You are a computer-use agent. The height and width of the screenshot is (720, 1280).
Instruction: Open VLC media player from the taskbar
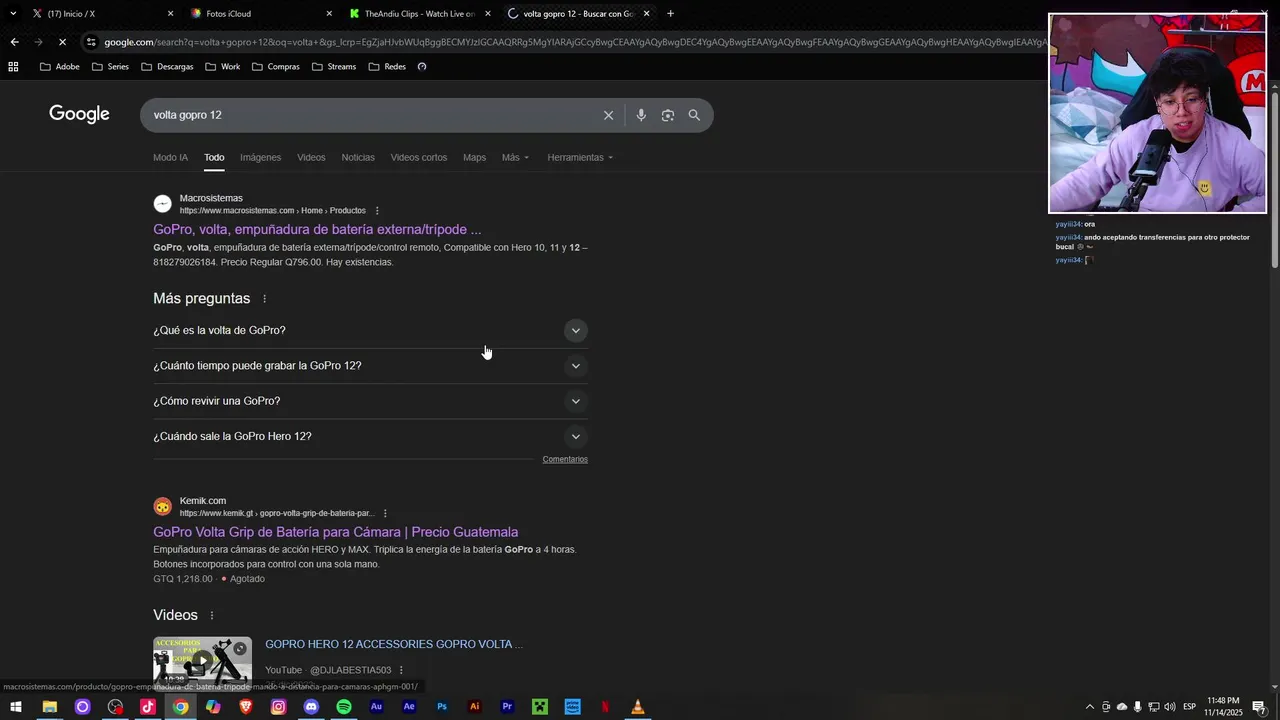pyautogui.click(x=638, y=707)
